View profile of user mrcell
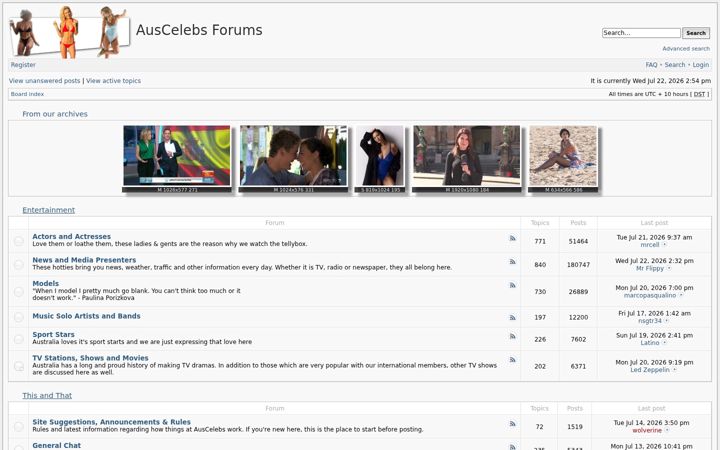 (x=650, y=245)
